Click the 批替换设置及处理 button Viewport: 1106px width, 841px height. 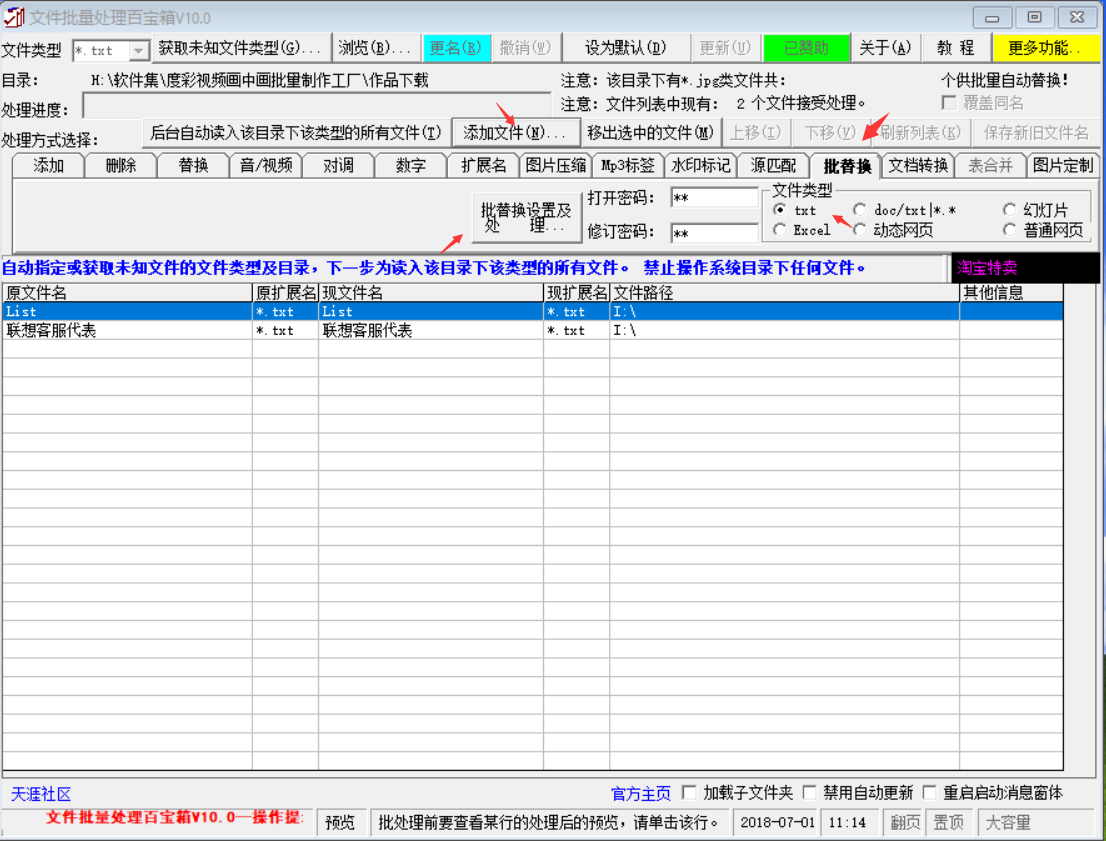coord(527,216)
